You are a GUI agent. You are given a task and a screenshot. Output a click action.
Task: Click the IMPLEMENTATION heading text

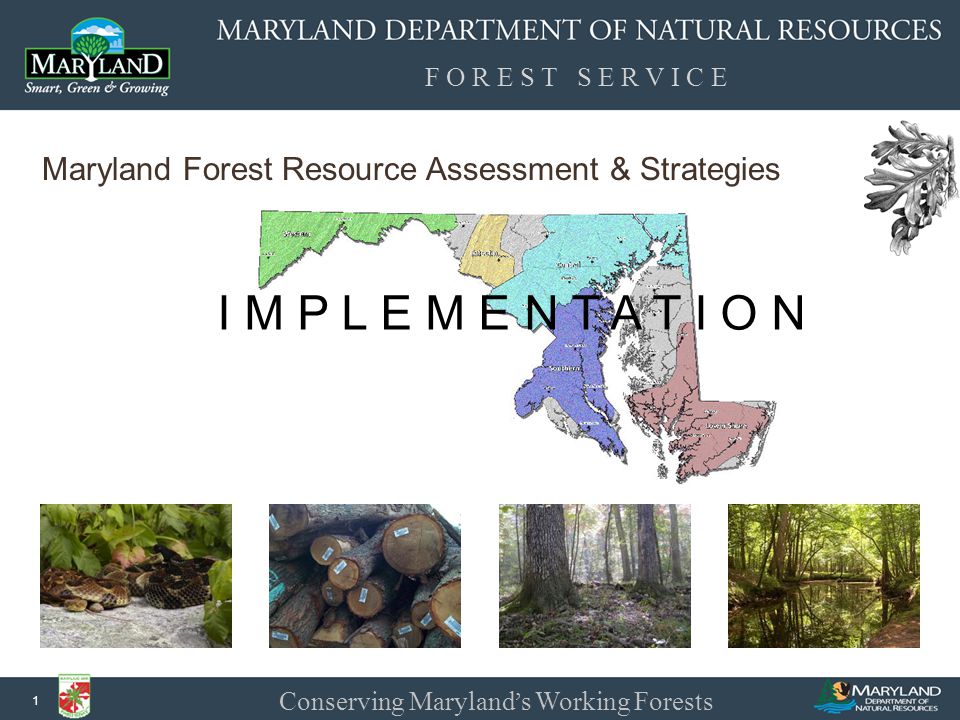[x=513, y=312]
